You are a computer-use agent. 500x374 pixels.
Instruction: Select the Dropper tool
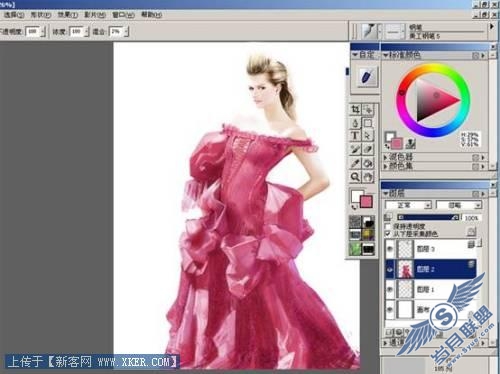356,163
